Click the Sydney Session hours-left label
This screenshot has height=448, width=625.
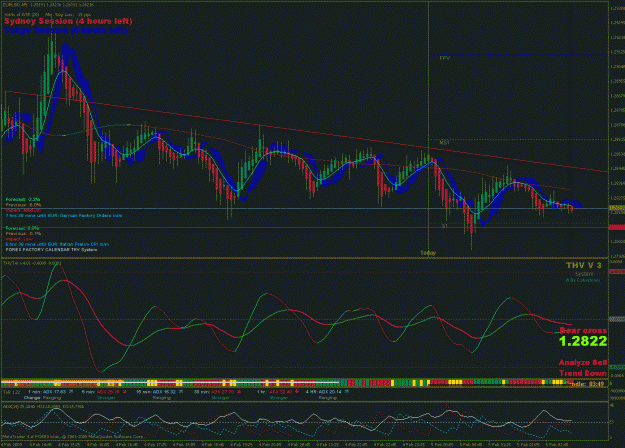point(68,21)
